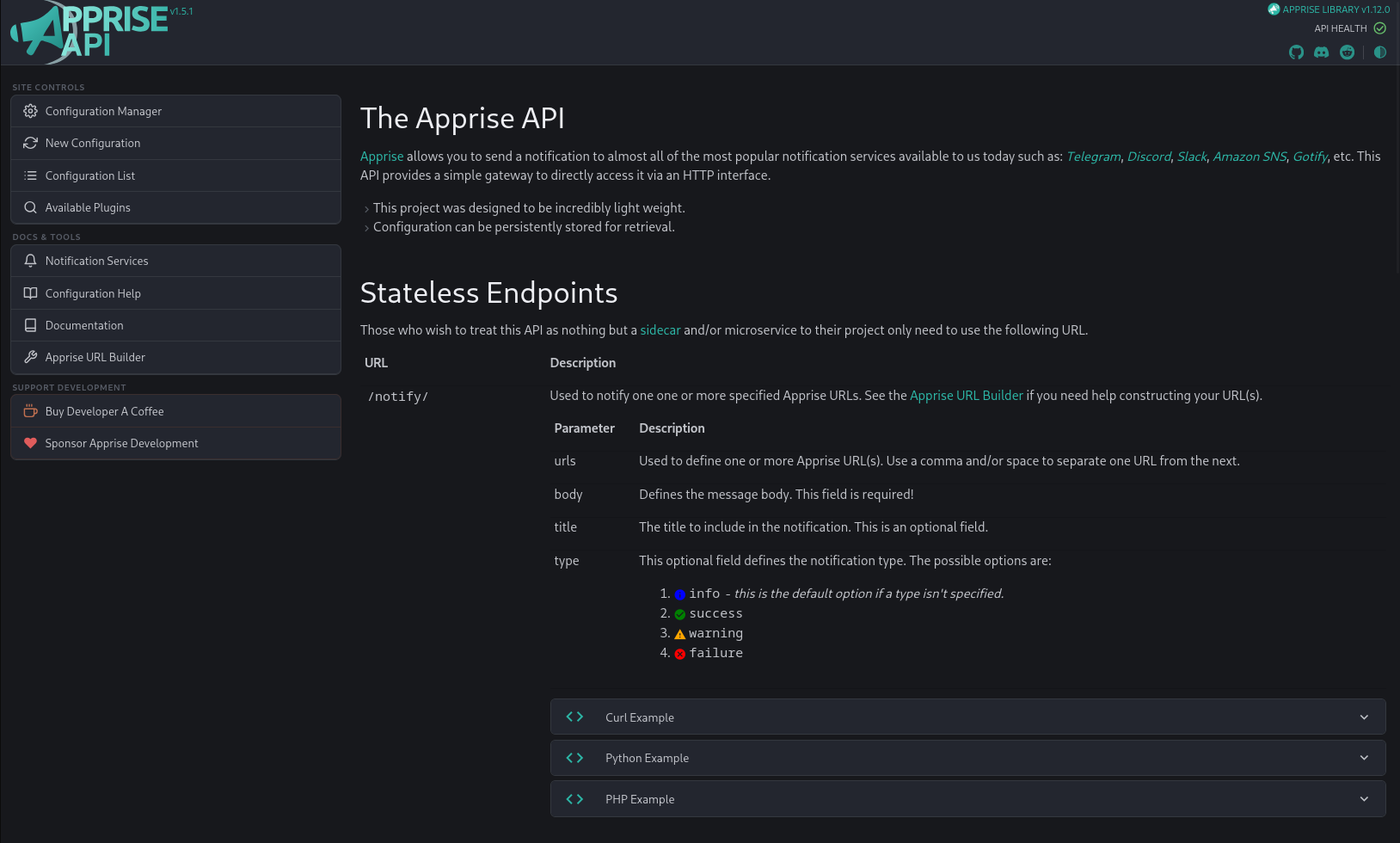Click the urls parameter name
This screenshot has width=1400, height=843.
[x=565, y=461]
